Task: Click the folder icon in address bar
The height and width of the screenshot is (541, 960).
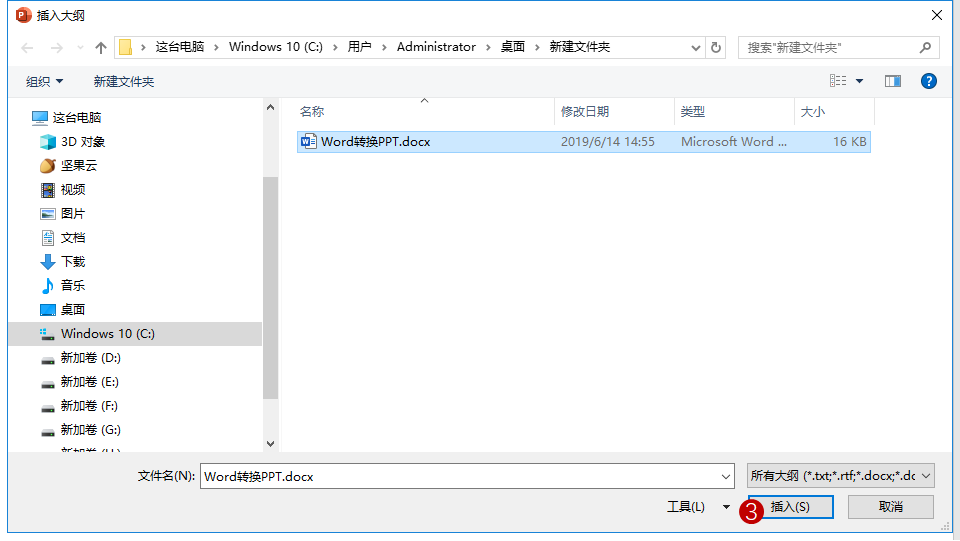Action: pyautogui.click(x=126, y=47)
